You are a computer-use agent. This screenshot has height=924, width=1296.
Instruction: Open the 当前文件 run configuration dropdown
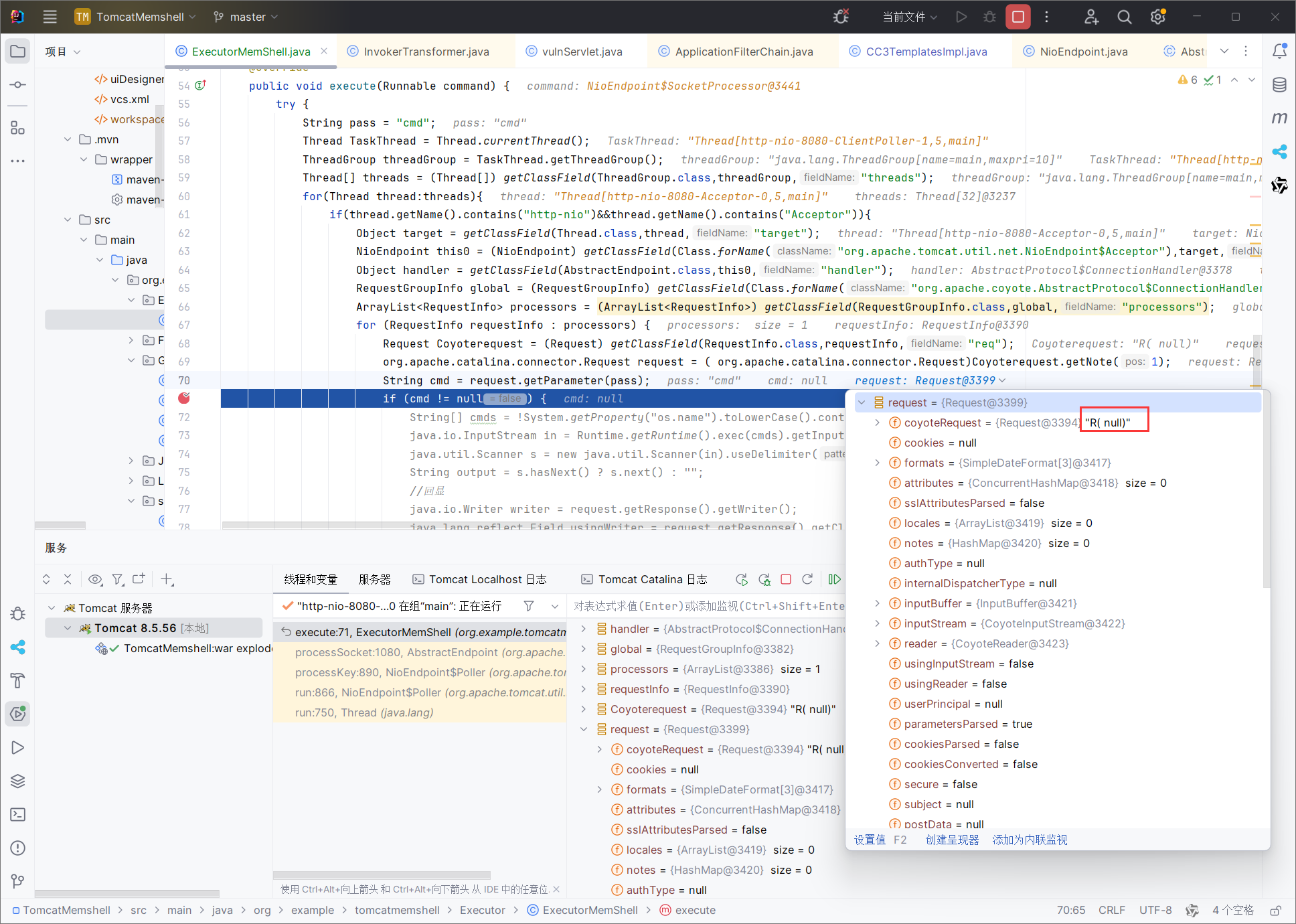coord(910,17)
